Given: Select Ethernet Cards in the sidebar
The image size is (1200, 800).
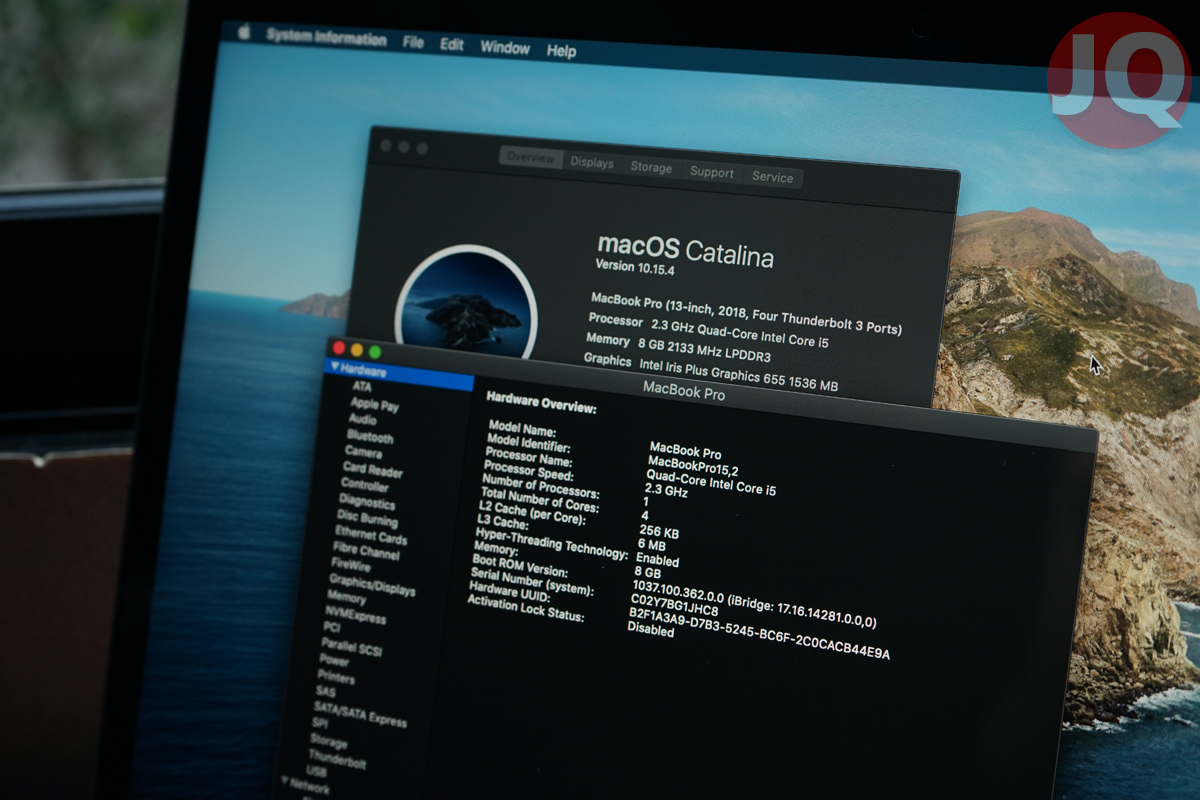Looking at the screenshot, I should tap(371, 537).
